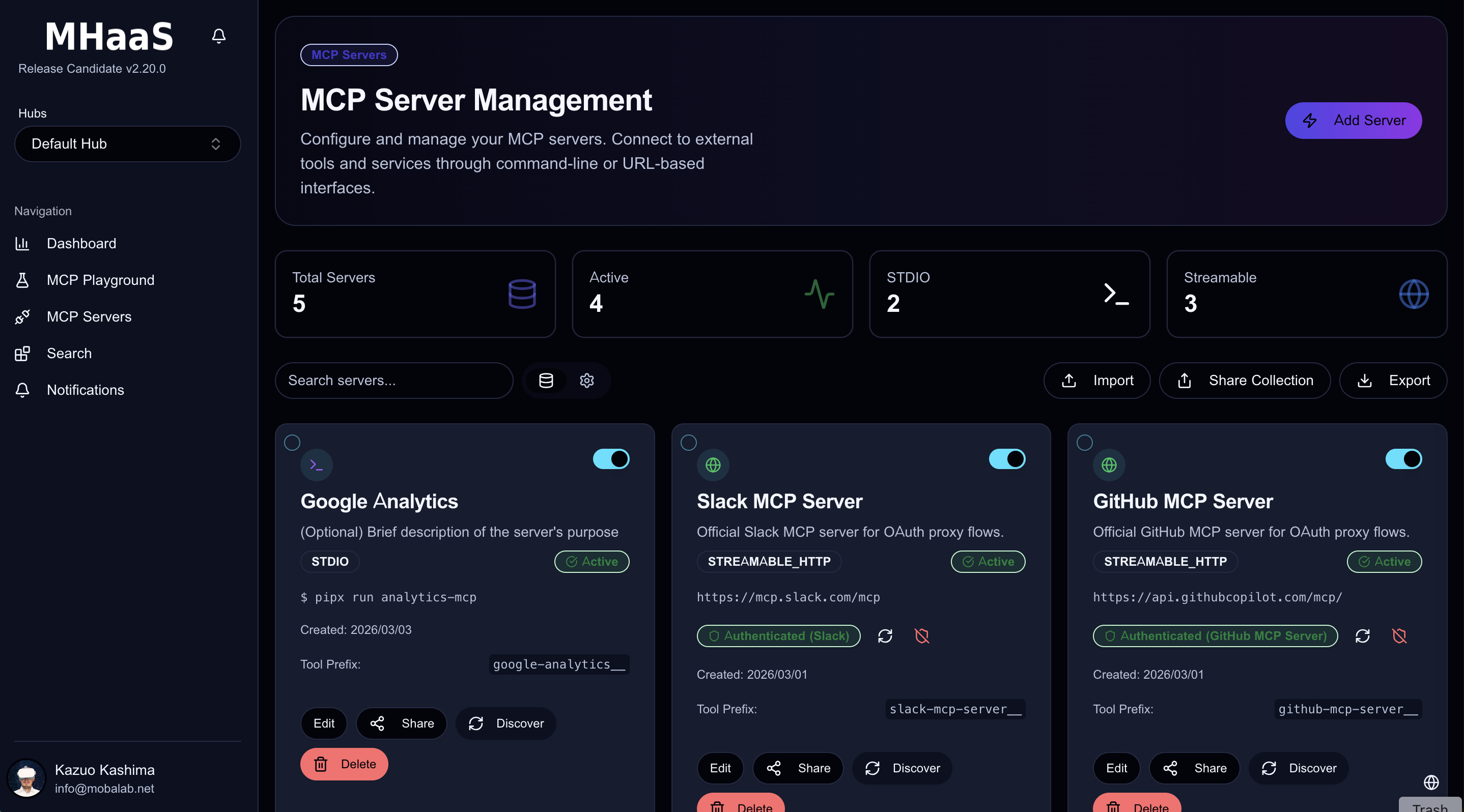The height and width of the screenshot is (812, 1464).
Task: Click the GitHub revoke authentication shield icon
Action: (1399, 636)
